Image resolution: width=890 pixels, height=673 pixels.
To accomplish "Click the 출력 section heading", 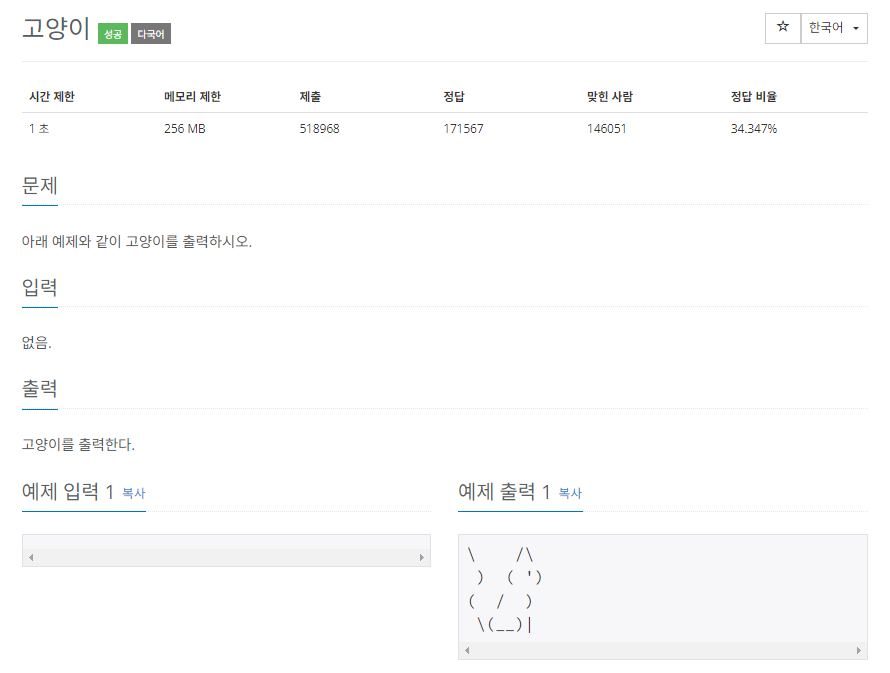I will [40, 389].
